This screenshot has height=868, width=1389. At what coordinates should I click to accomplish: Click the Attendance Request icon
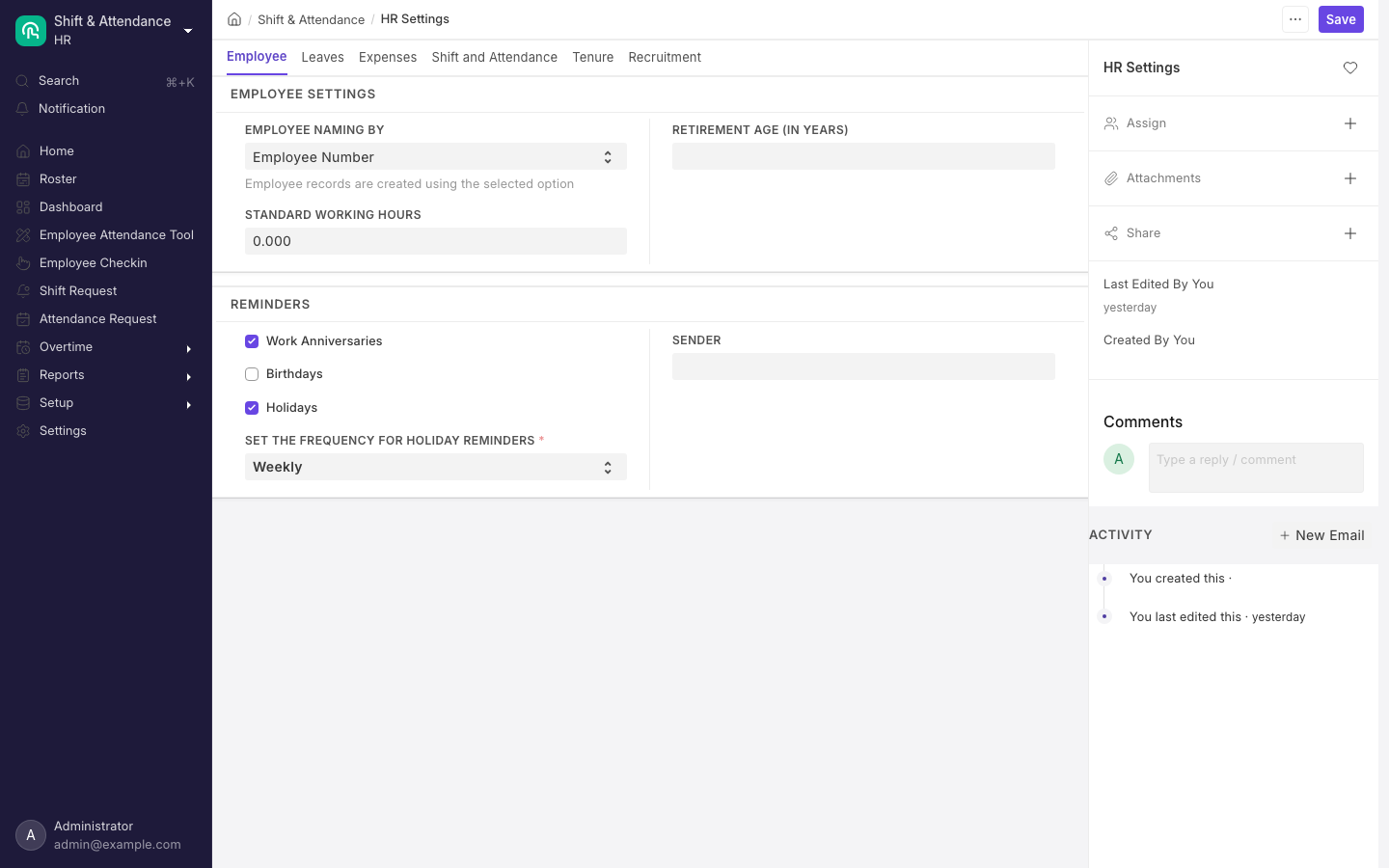pyautogui.click(x=23, y=319)
